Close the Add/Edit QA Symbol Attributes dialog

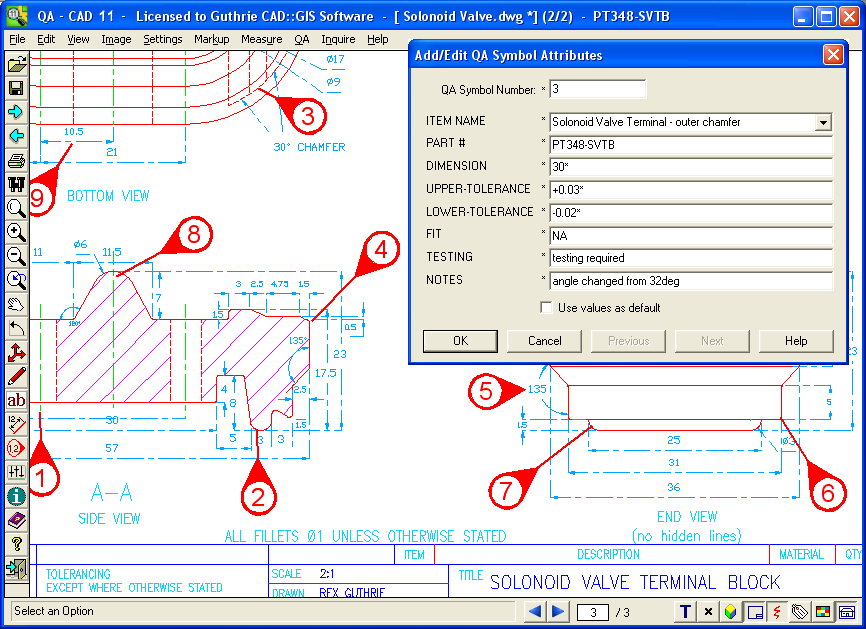tap(833, 55)
